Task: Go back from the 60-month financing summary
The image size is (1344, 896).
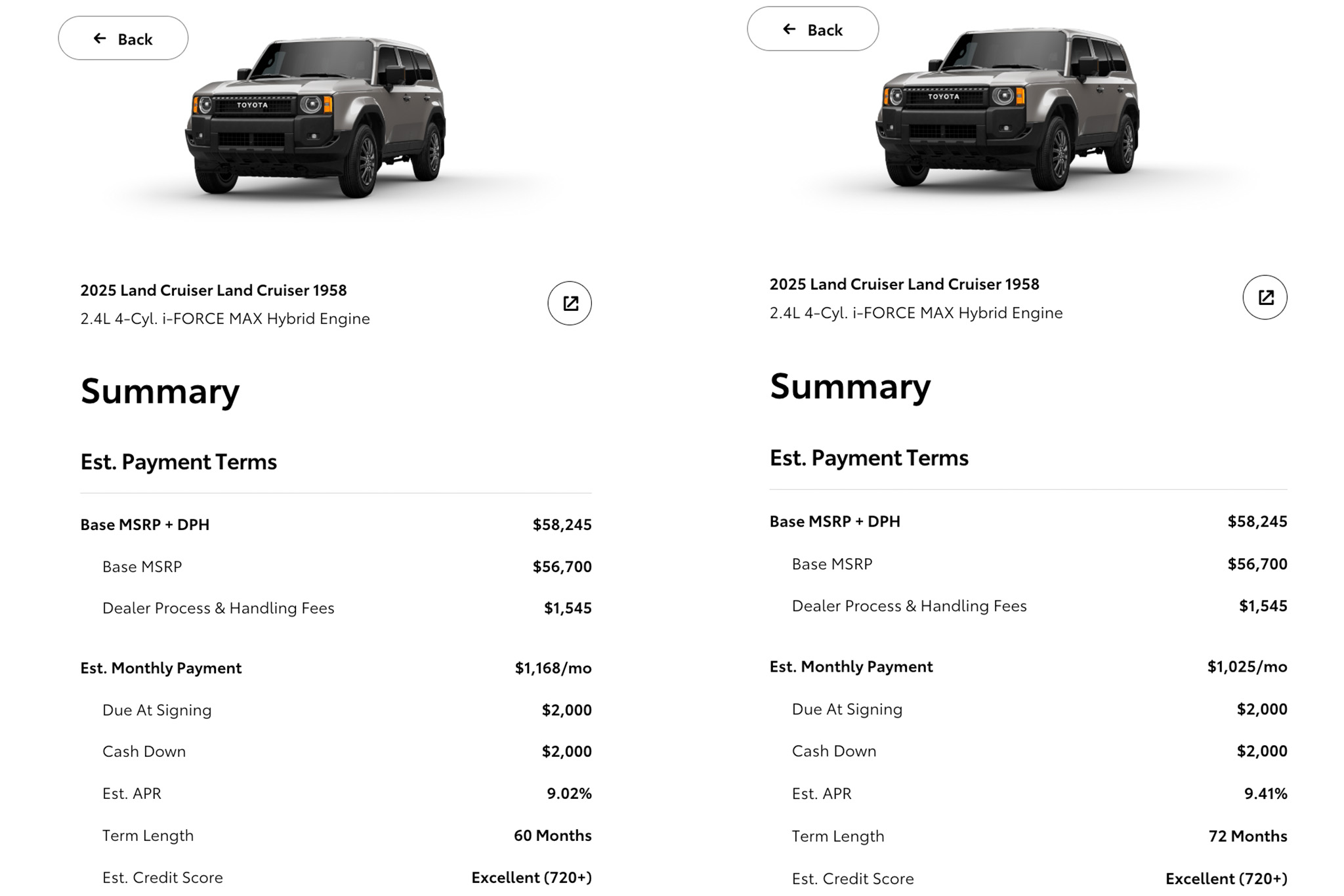Action: click(x=123, y=39)
